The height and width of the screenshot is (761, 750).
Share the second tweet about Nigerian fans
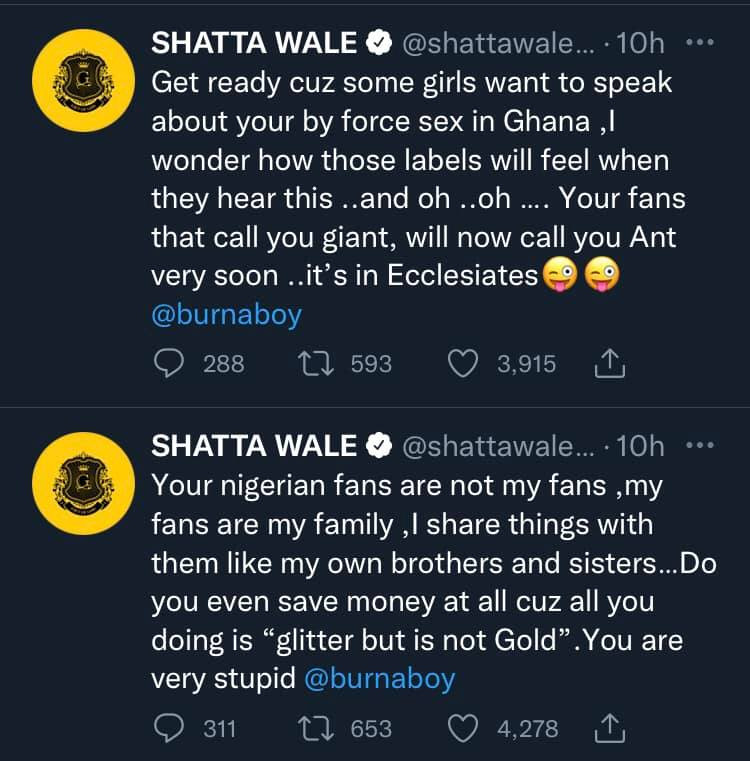point(610,729)
